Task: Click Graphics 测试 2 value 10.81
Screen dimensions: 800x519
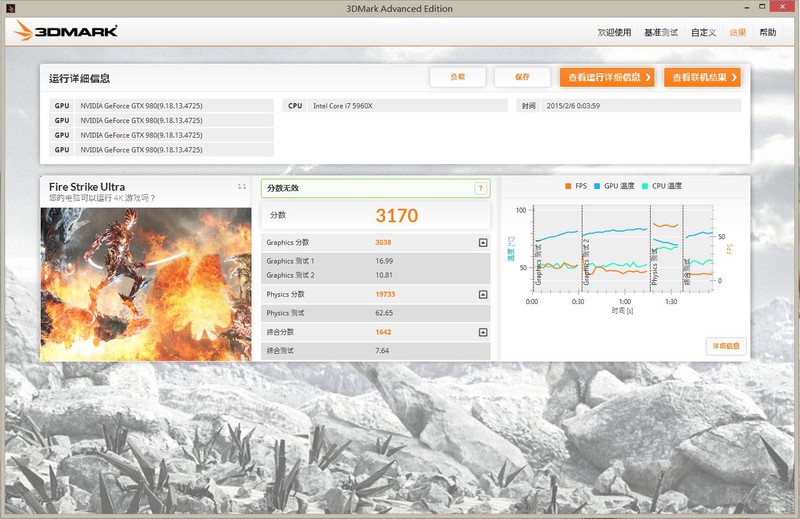Action: point(384,275)
